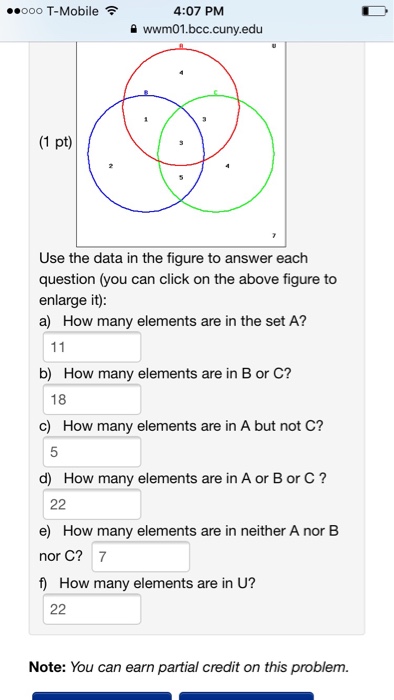Tap the 4:07 PM clock in status bar

pos(199,11)
